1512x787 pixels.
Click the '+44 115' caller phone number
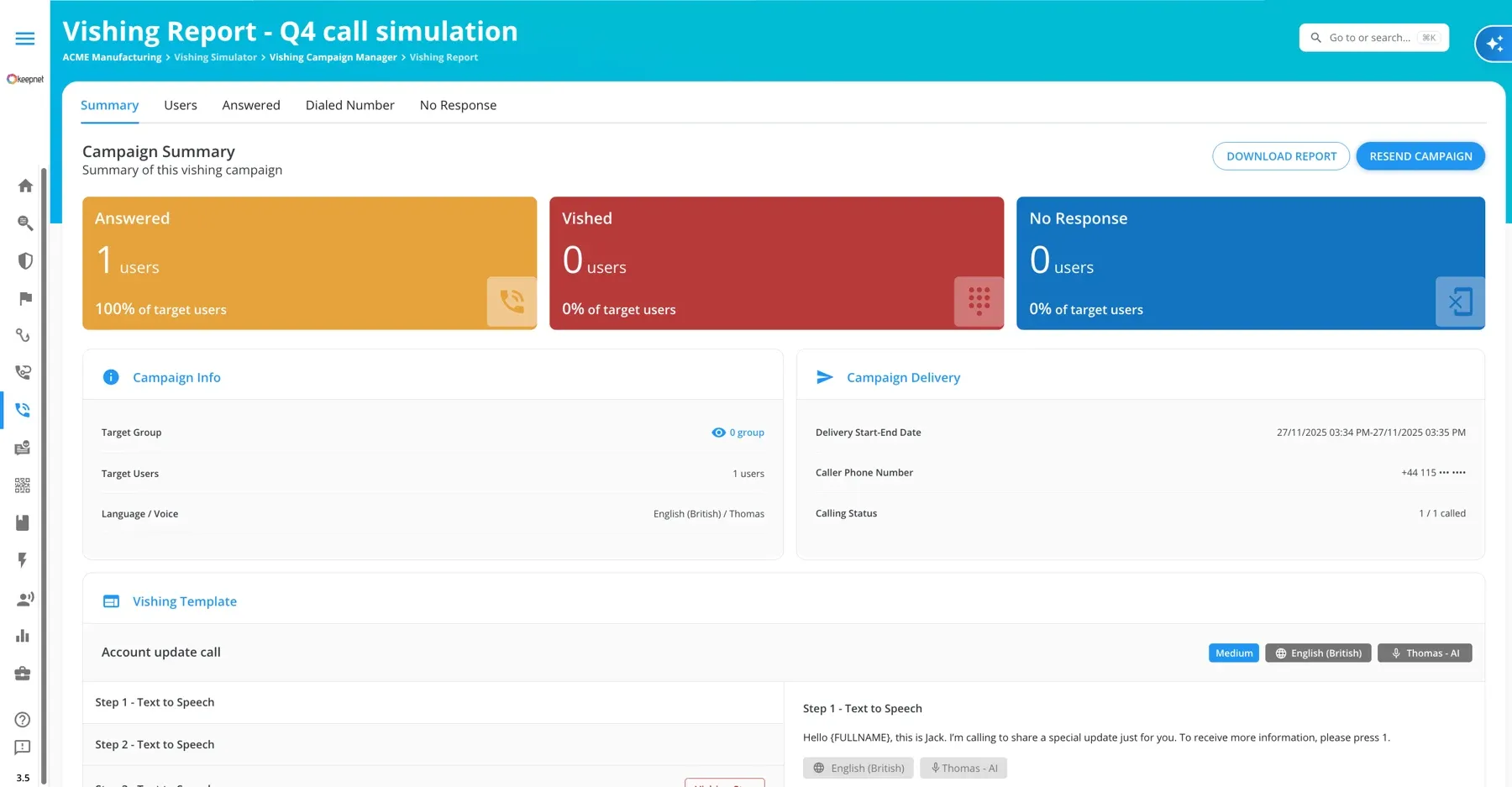point(1433,473)
